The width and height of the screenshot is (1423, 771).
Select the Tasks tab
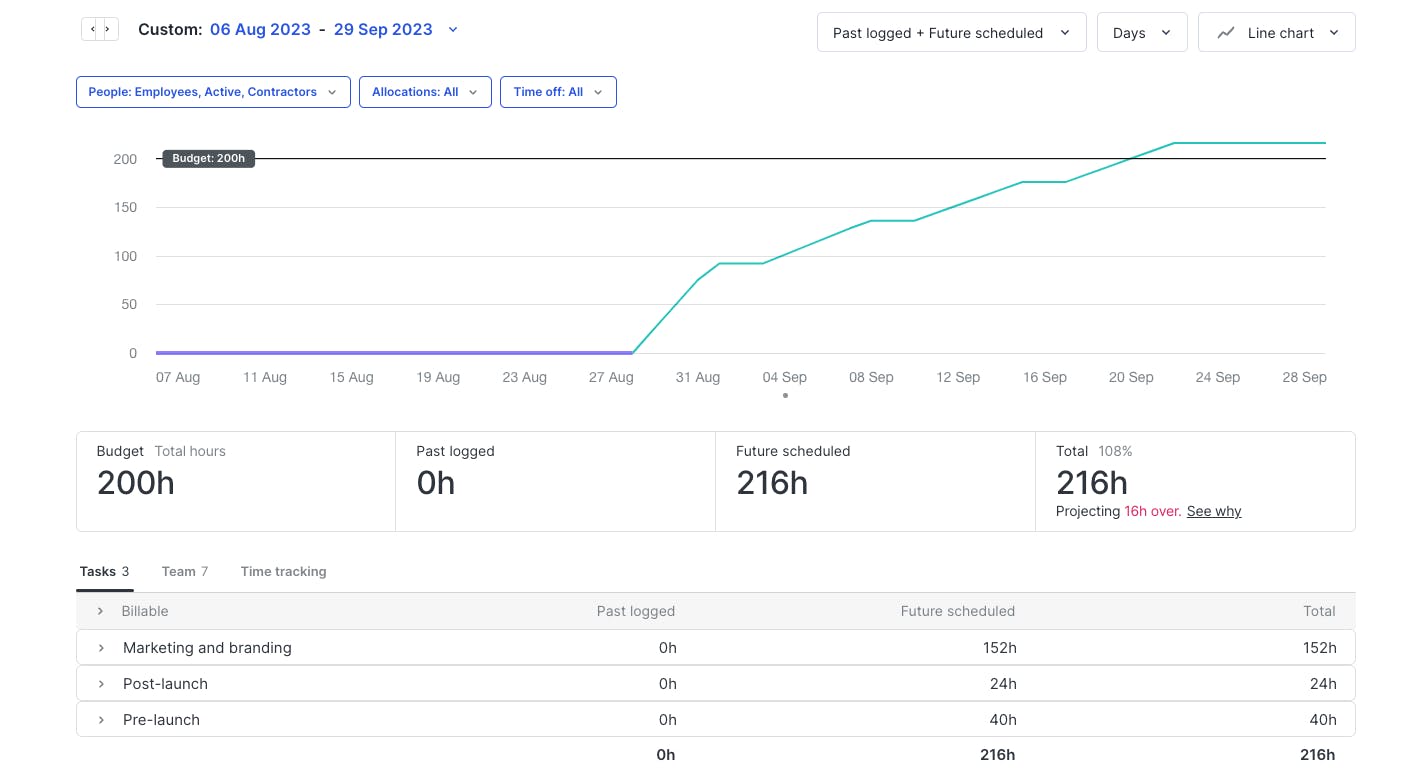pyautogui.click(x=104, y=572)
